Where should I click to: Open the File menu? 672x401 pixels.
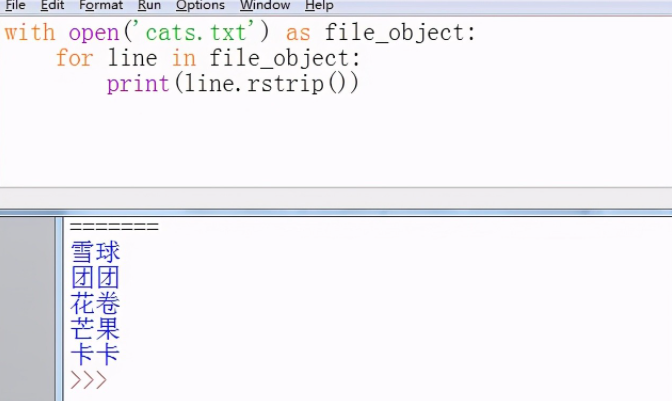click(x=15, y=5)
